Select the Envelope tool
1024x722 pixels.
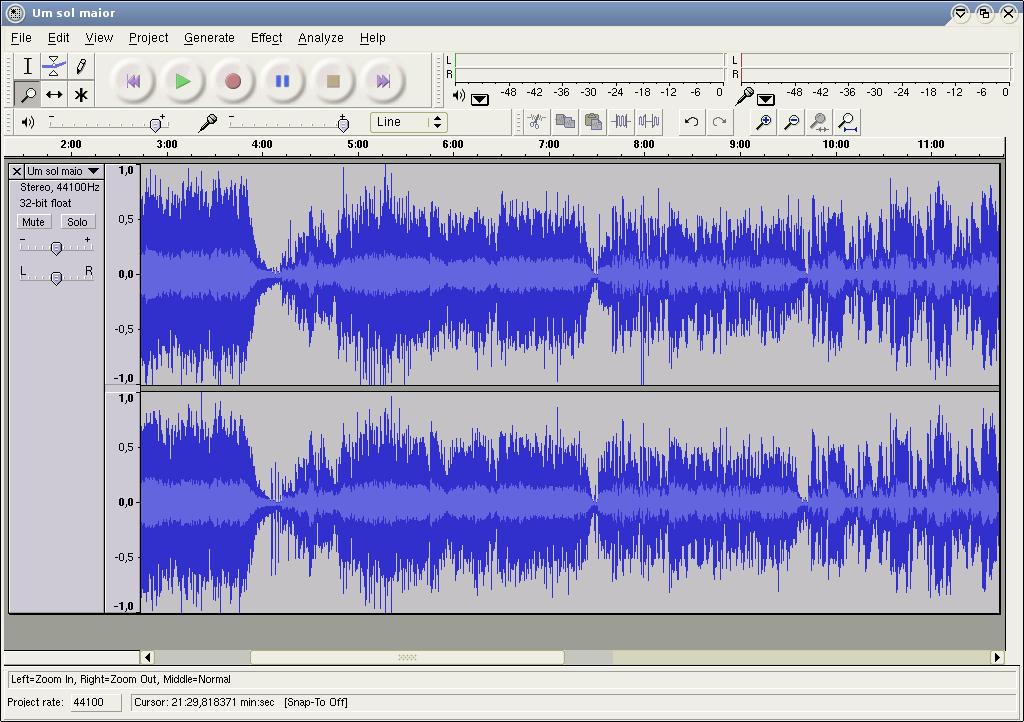click(54, 66)
